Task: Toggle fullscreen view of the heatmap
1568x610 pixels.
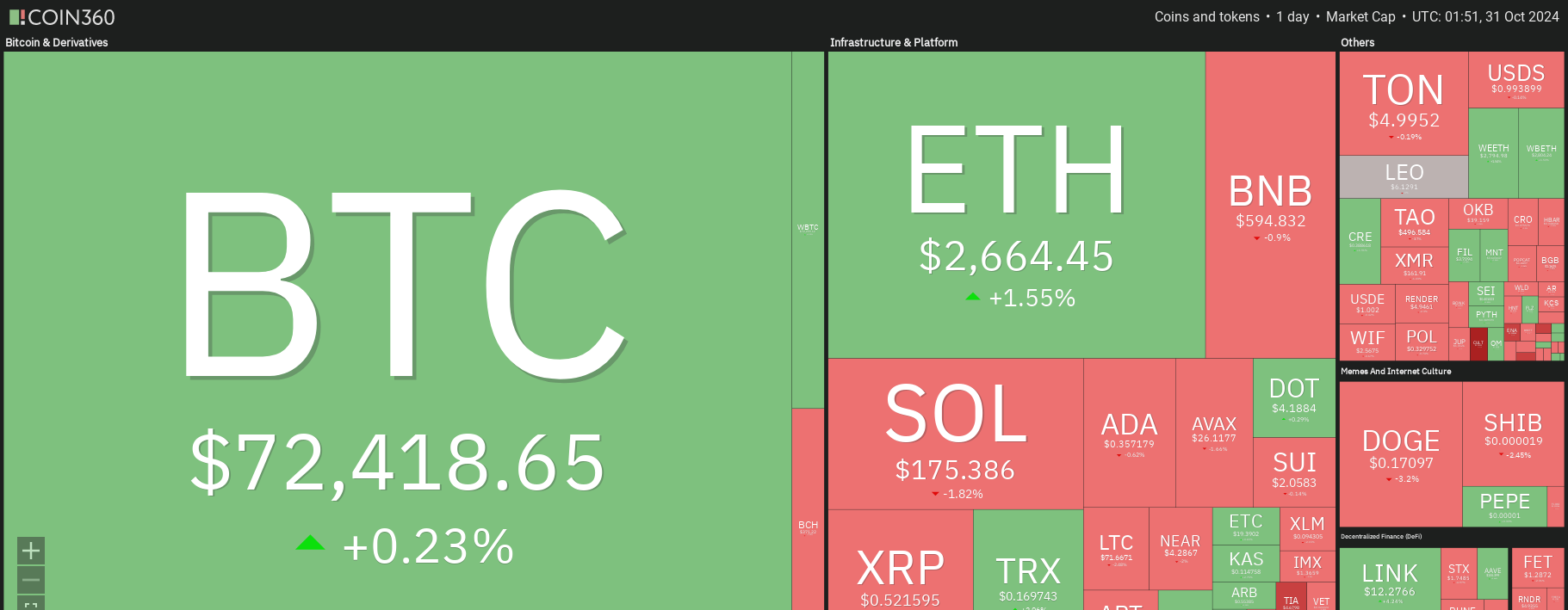Action: (x=31, y=604)
